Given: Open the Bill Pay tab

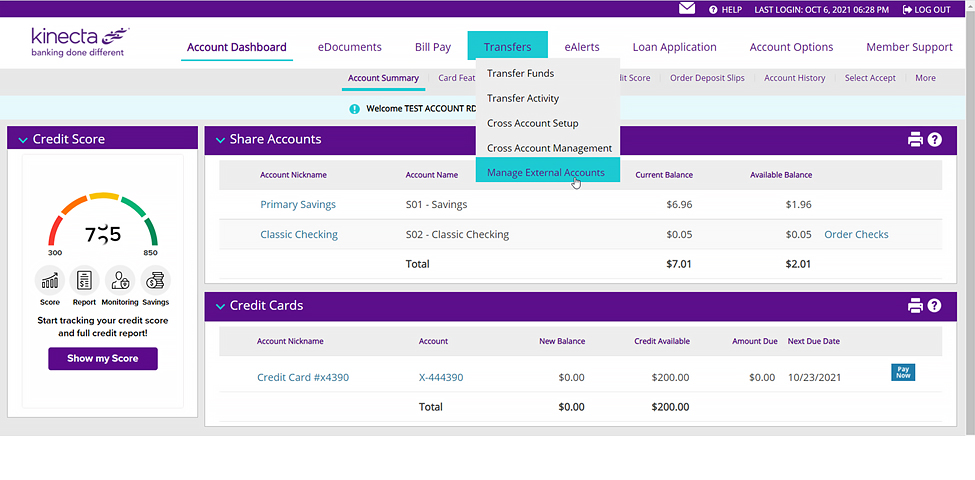Looking at the screenshot, I should (x=433, y=47).
